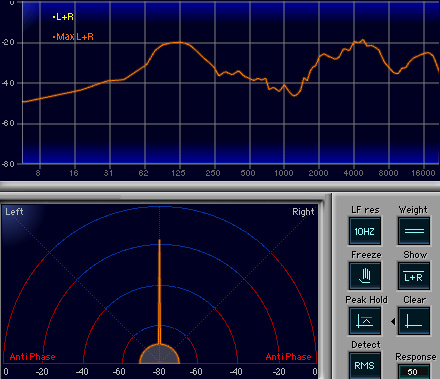Click the Response value field showing 50
Screen dimensions: 440x379
[x=414, y=372]
